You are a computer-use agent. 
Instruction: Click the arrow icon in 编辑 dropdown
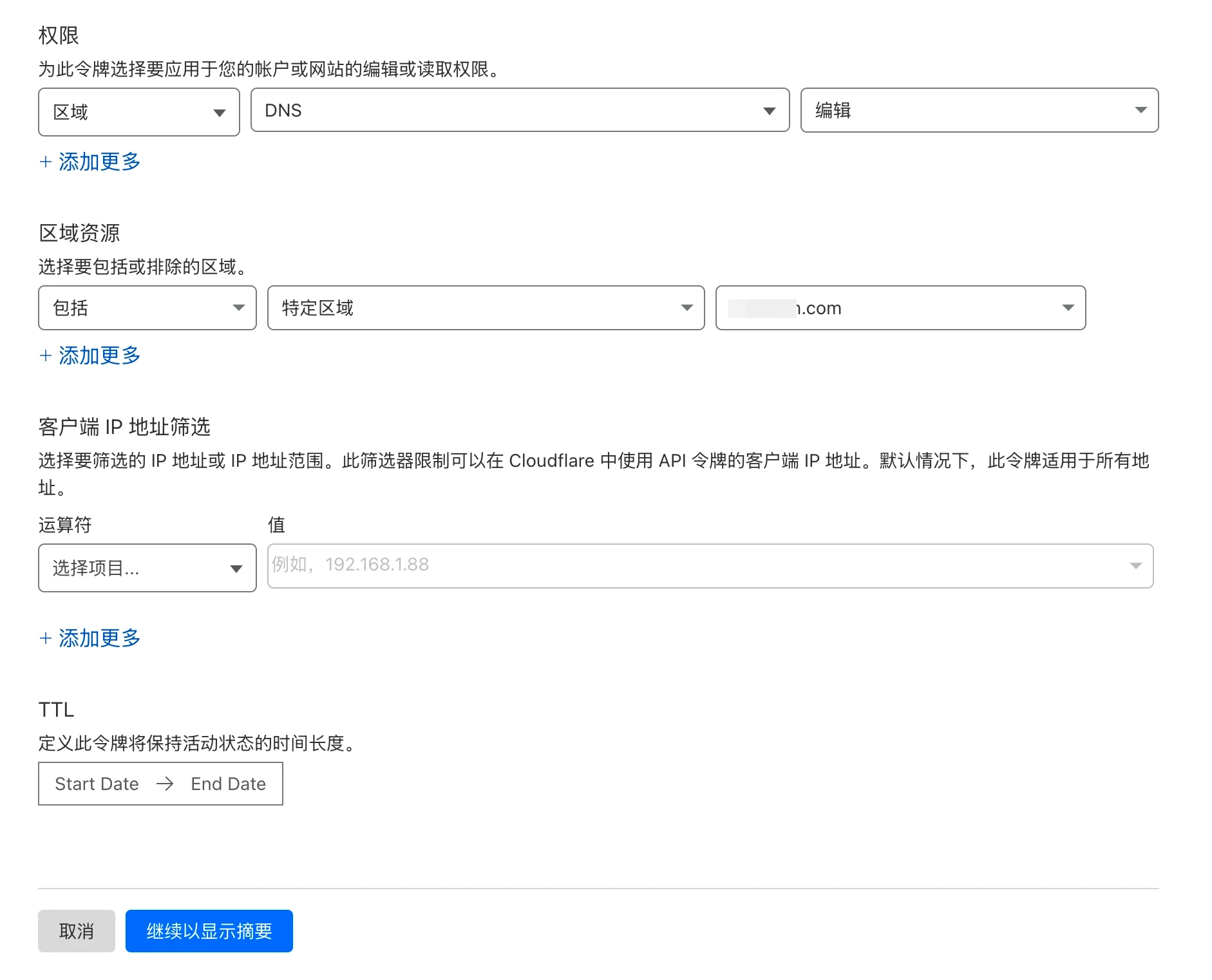point(1141,111)
